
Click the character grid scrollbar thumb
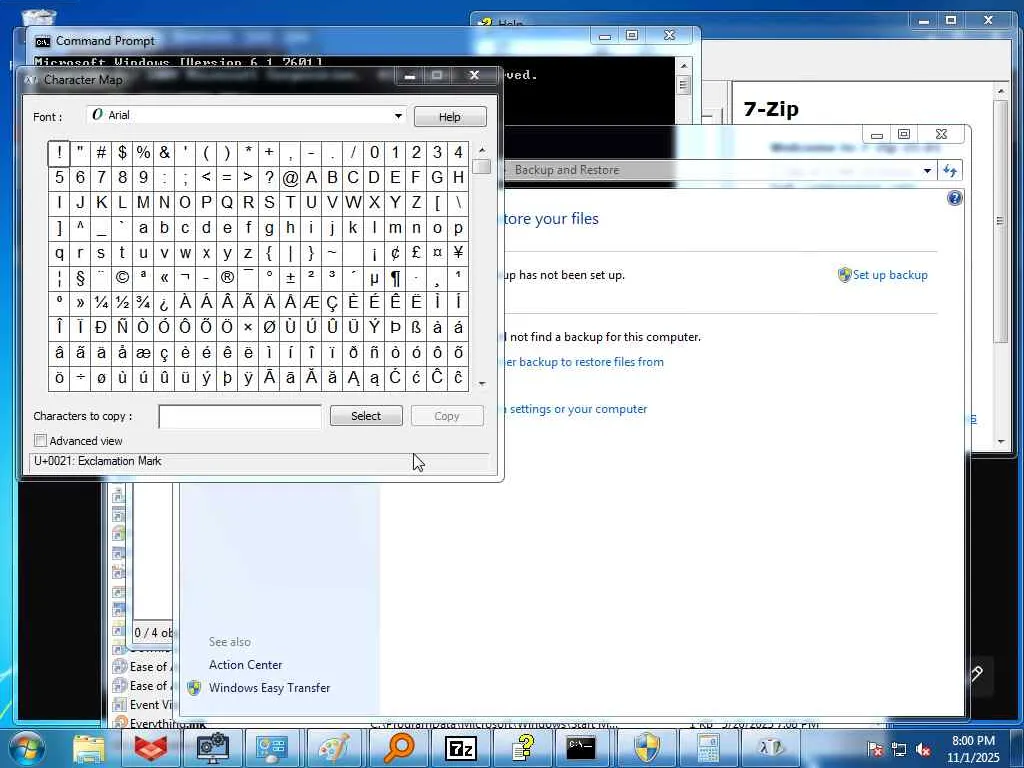point(482,167)
